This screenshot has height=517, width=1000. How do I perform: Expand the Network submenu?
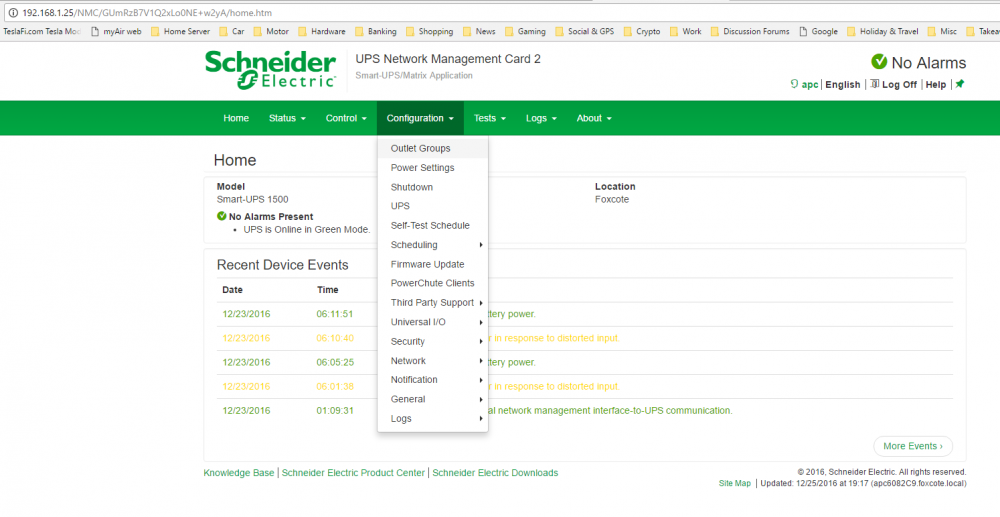pyautogui.click(x=433, y=360)
